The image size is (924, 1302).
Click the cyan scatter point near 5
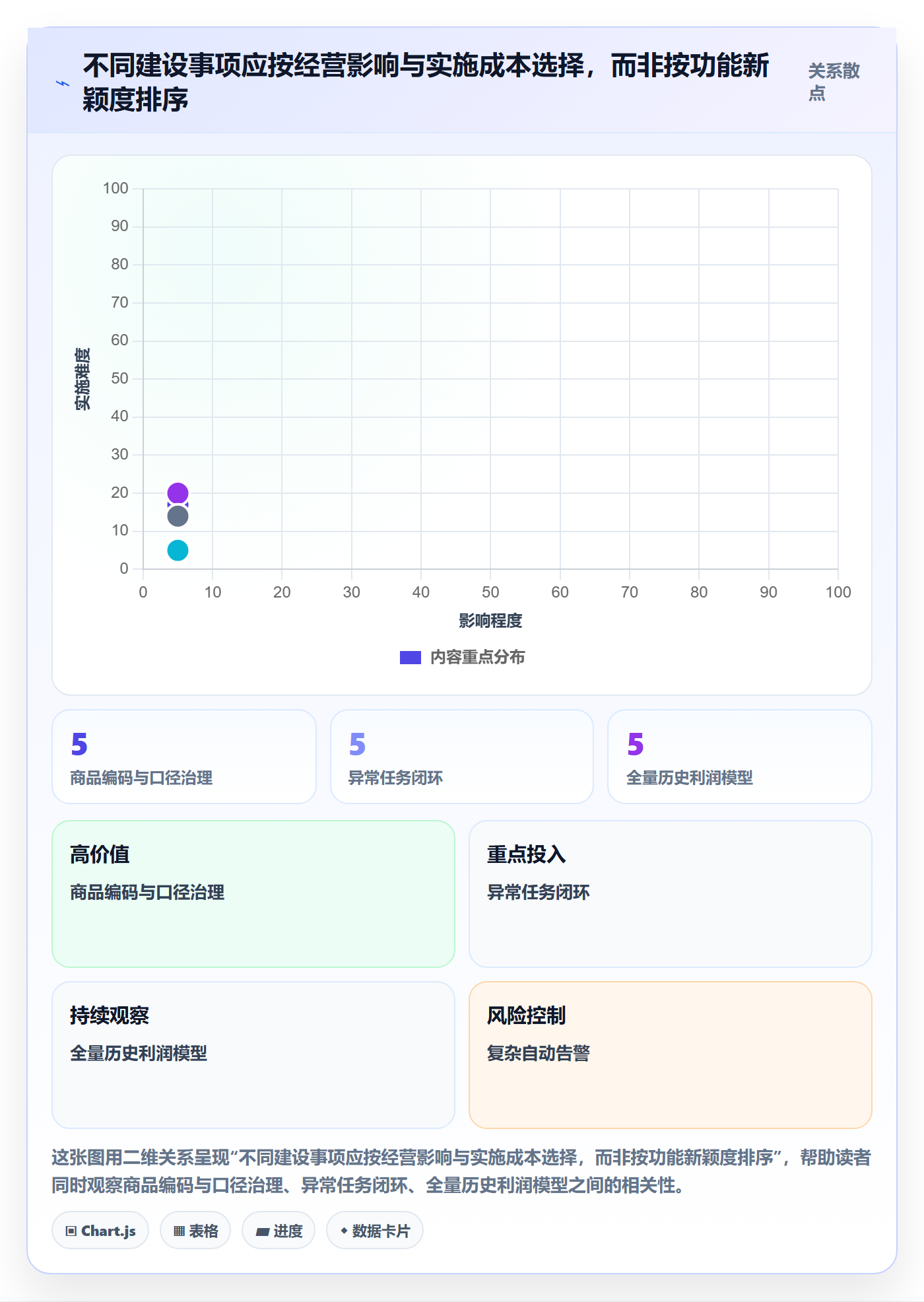[x=178, y=550]
